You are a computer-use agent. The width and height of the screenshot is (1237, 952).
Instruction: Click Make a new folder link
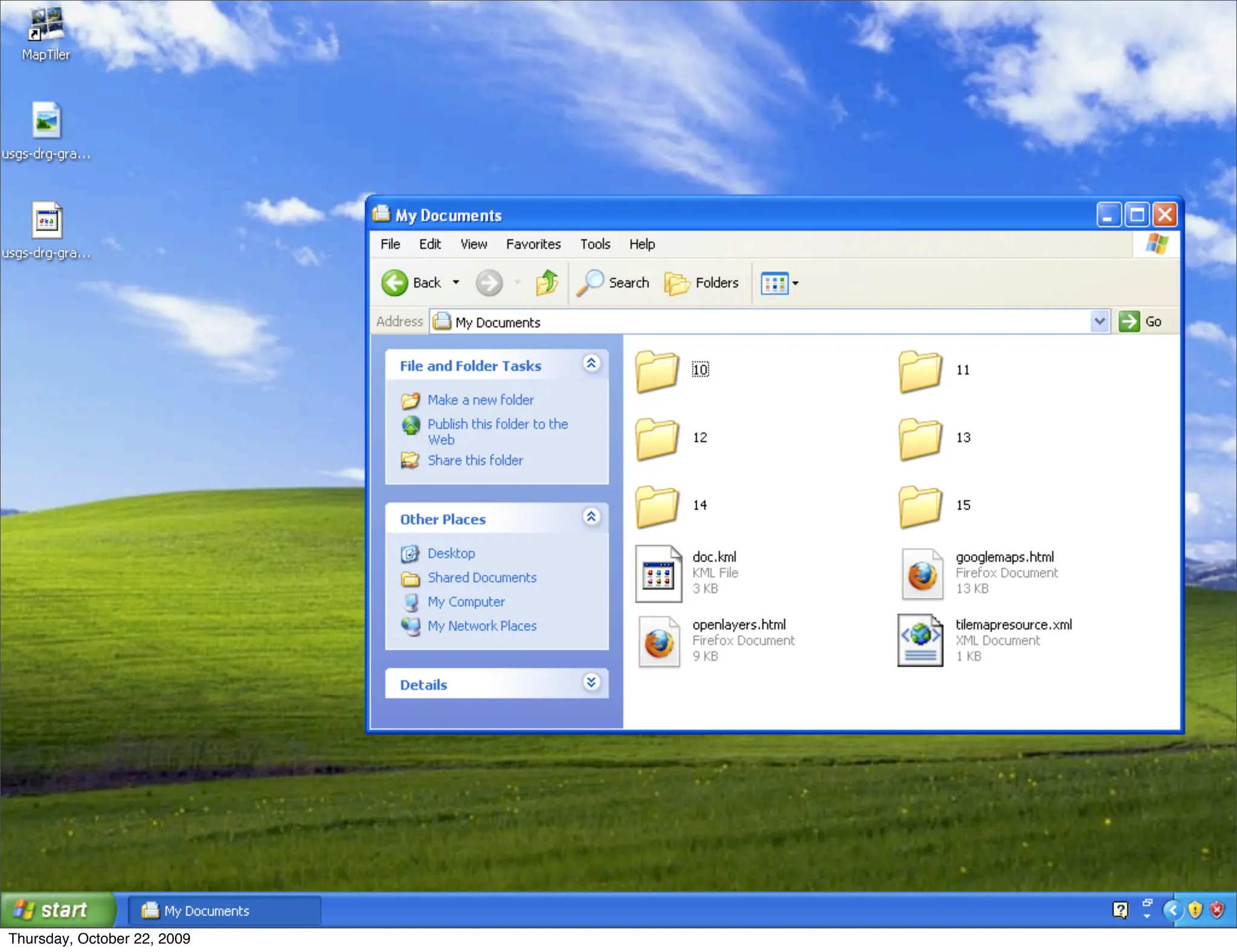[x=480, y=400]
